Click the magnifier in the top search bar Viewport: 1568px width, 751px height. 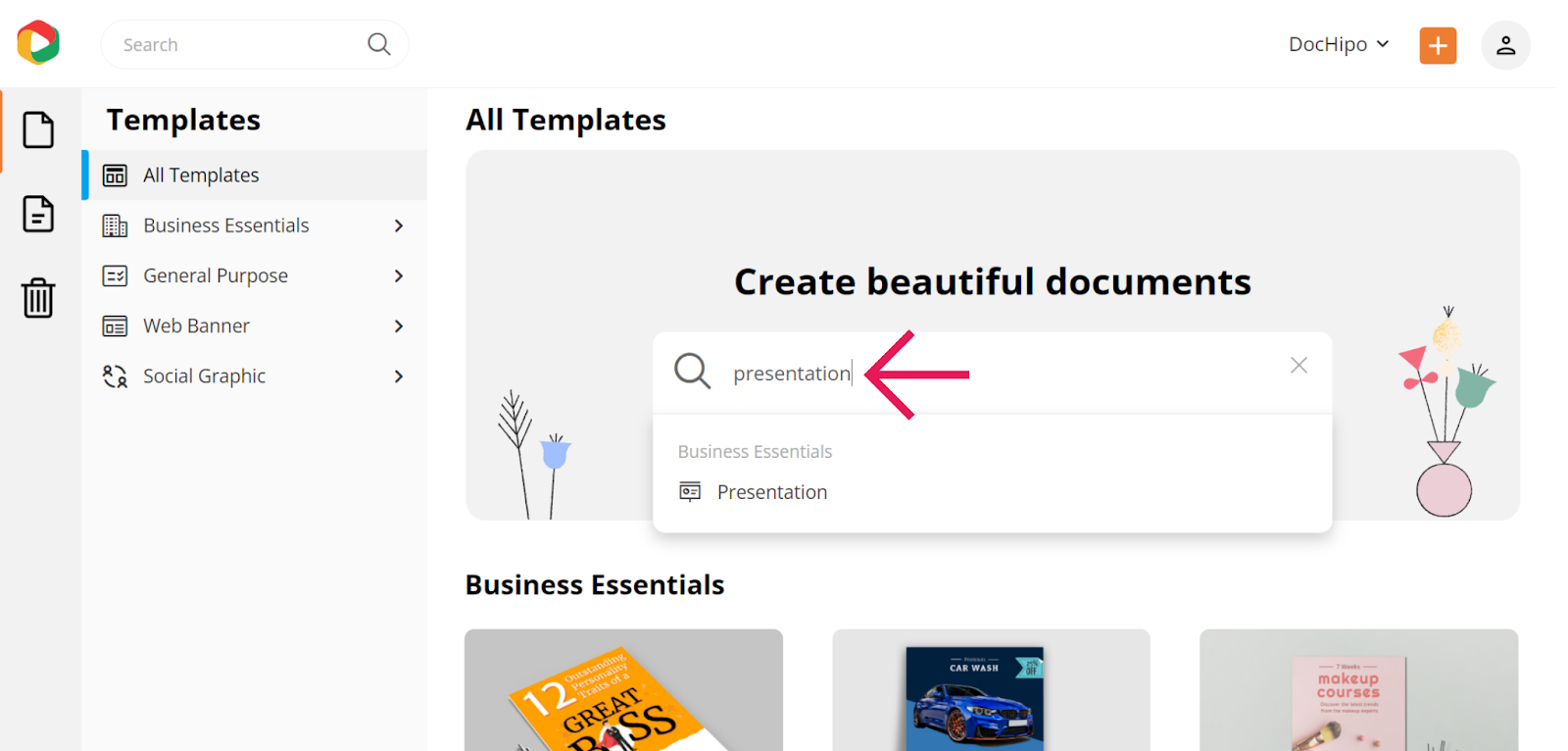coord(379,44)
